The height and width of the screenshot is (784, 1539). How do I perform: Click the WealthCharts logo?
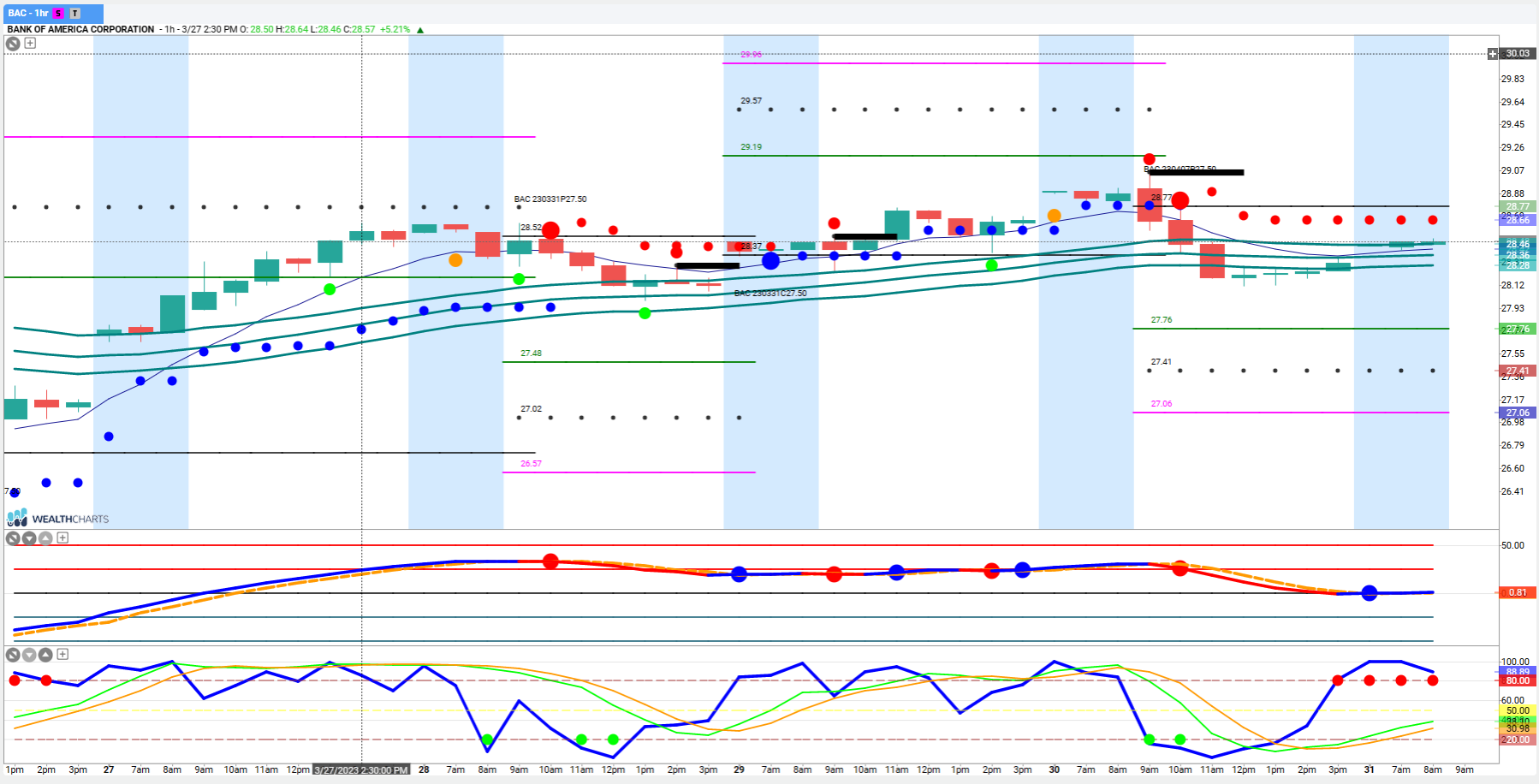[58, 518]
